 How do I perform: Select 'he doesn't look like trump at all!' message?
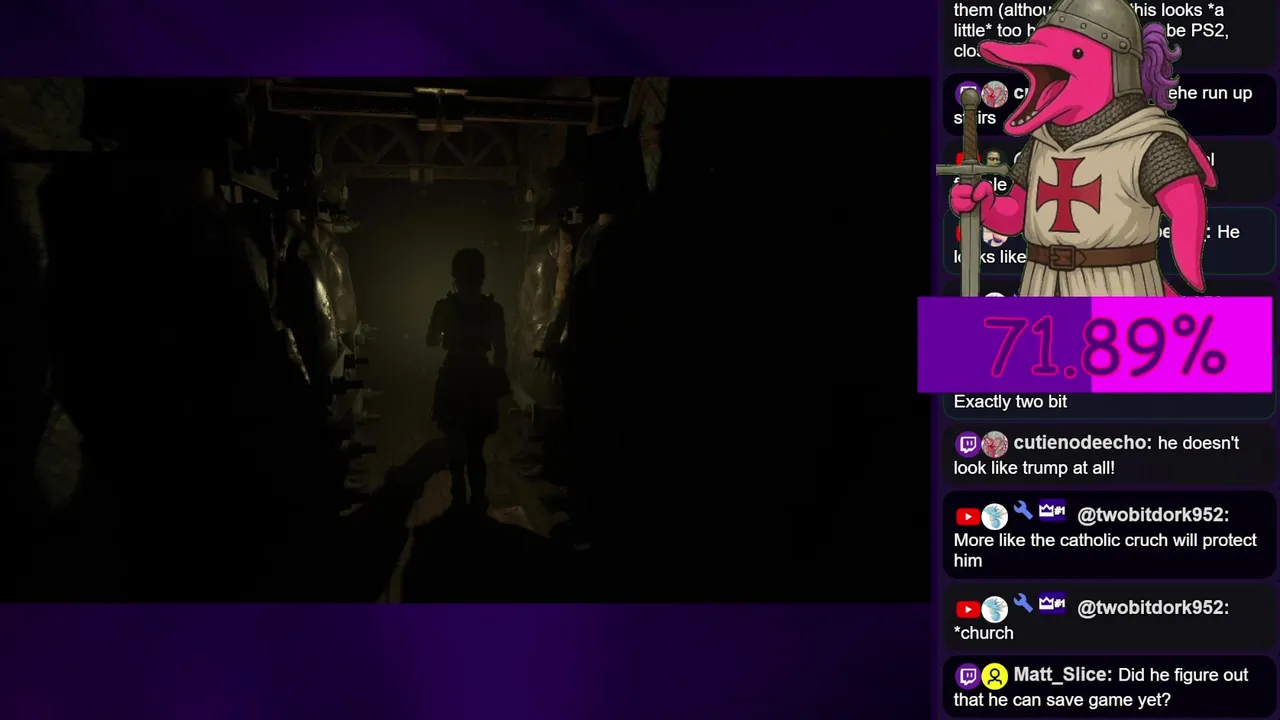[x=1096, y=455]
